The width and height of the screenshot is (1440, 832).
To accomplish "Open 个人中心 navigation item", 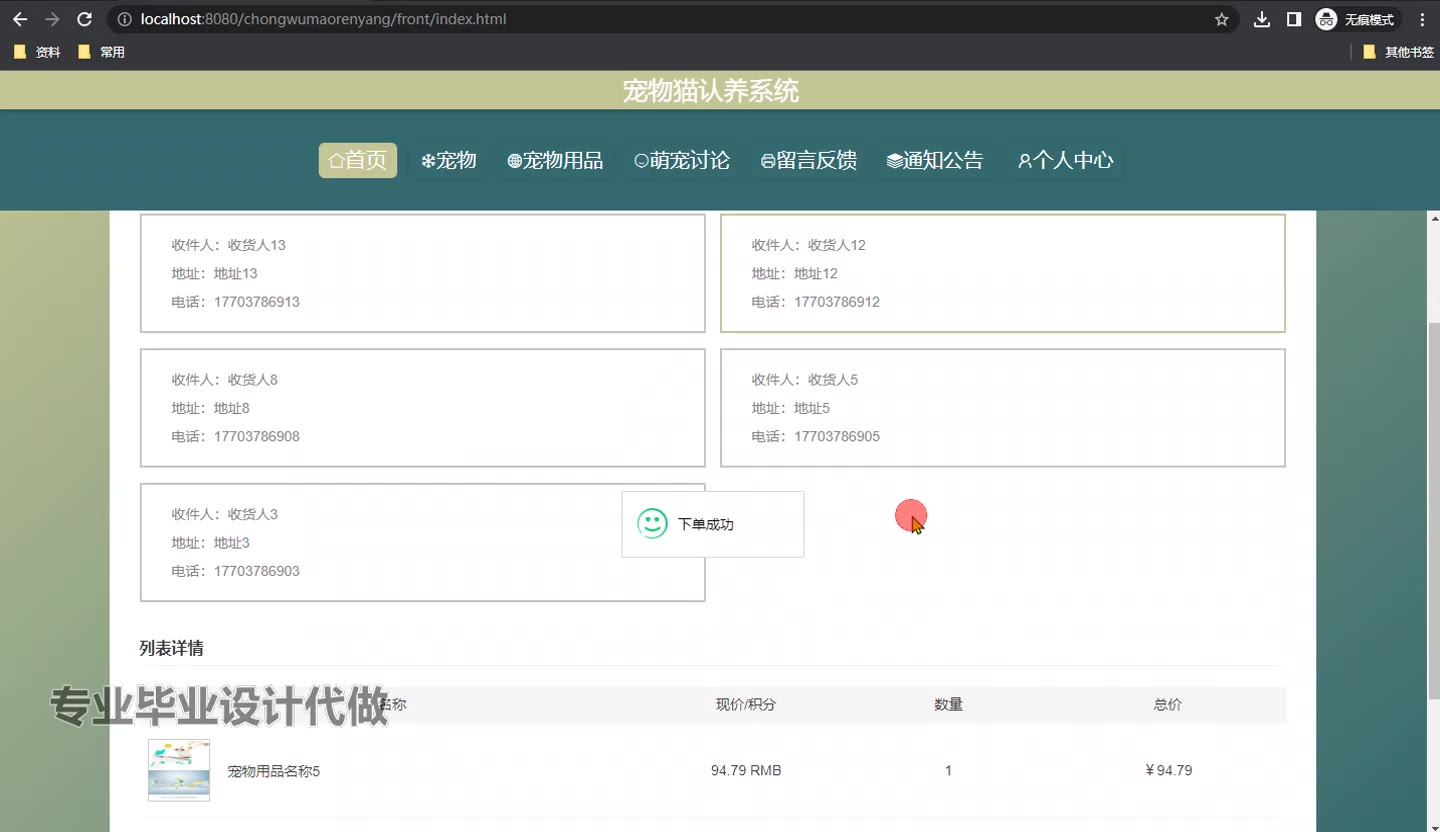I will [x=1066, y=160].
